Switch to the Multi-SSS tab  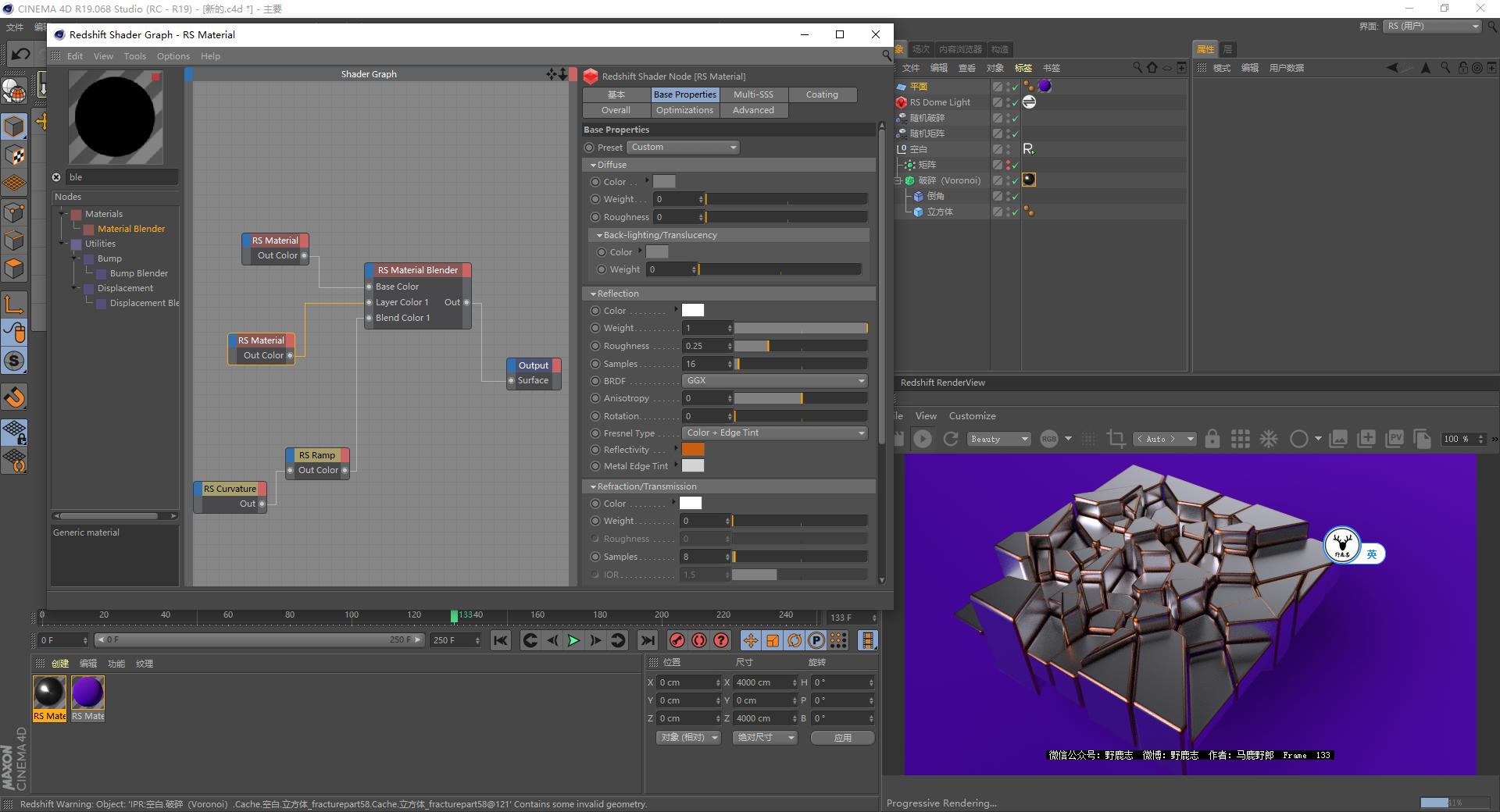[x=752, y=94]
